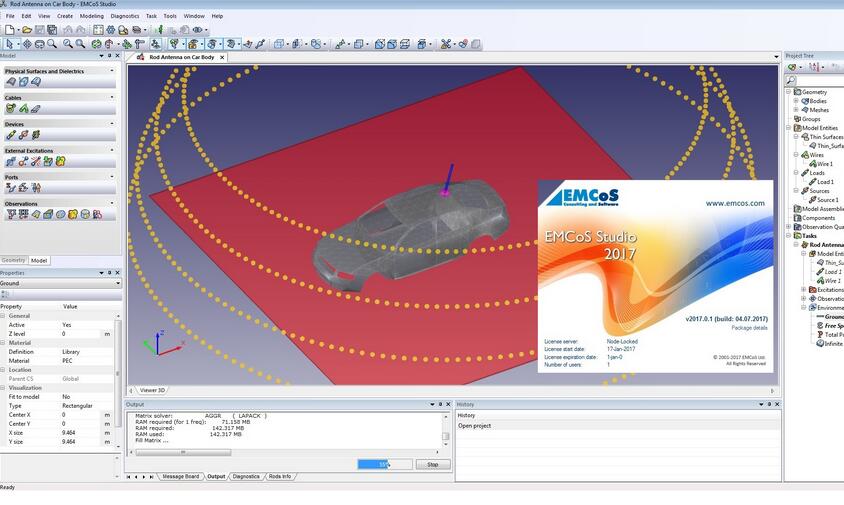Click the green triangular cable icon
This screenshot has height=505, width=844.
coord(23,108)
